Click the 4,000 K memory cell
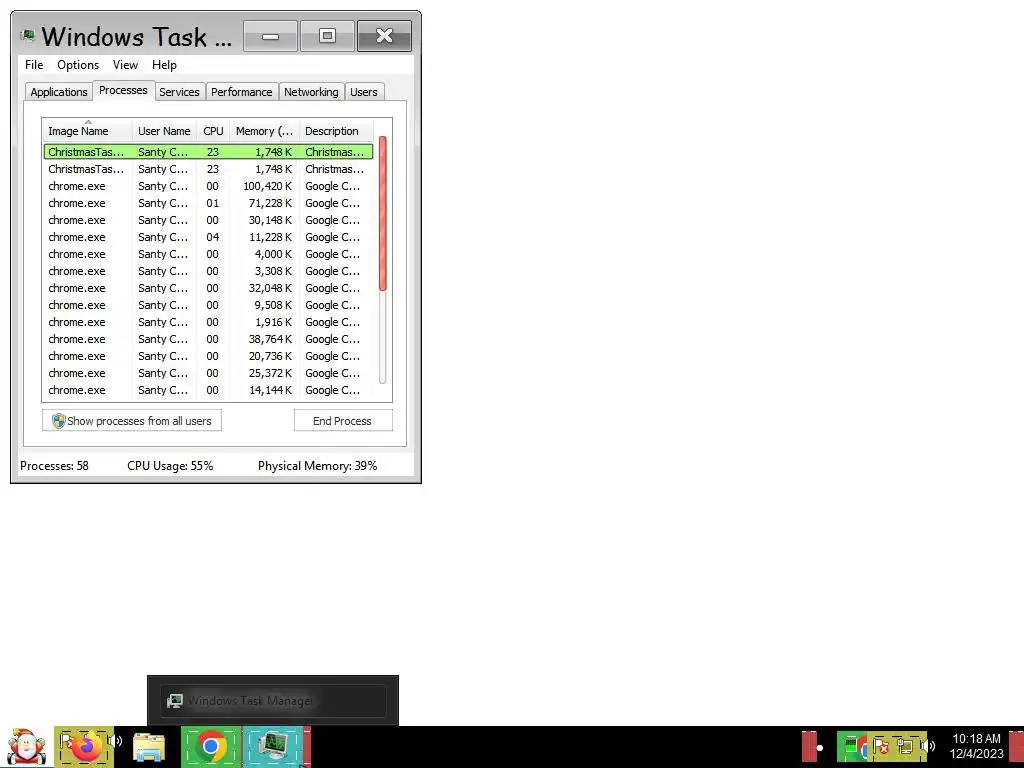 tap(274, 254)
